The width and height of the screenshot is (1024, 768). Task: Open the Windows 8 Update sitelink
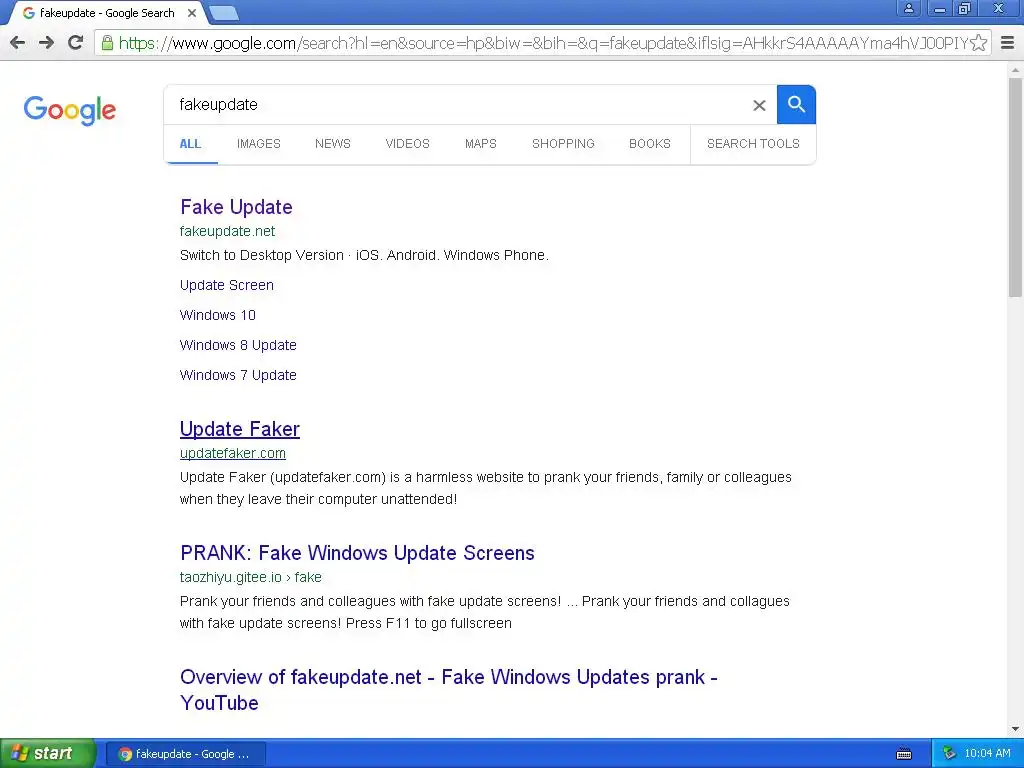pyautogui.click(x=238, y=345)
